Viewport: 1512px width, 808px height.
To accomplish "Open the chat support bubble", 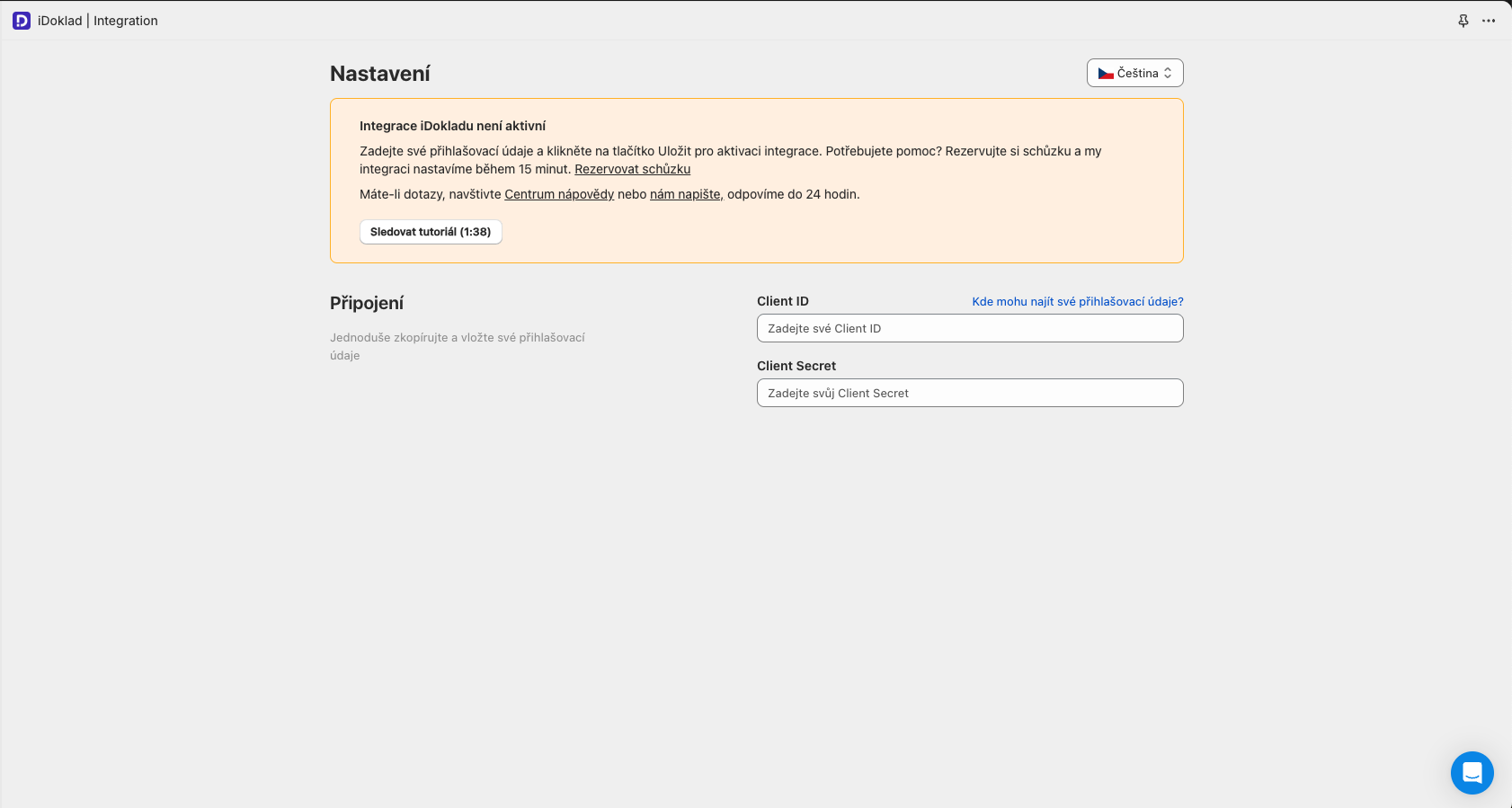I will click(x=1472, y=772).
